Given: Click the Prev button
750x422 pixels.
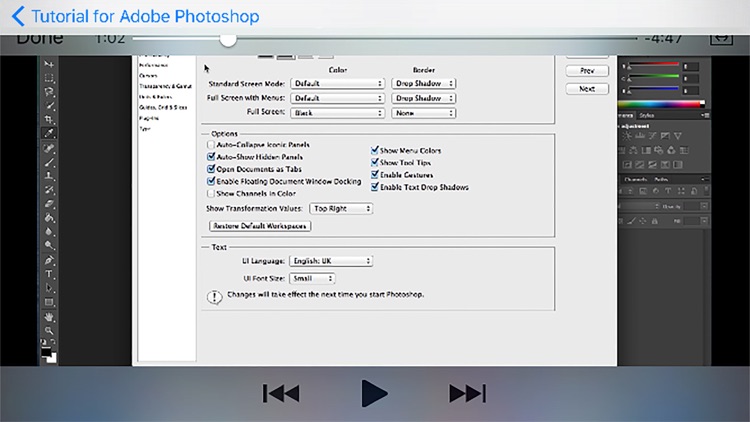Looking at the screenshot, I should click(587, 71).
